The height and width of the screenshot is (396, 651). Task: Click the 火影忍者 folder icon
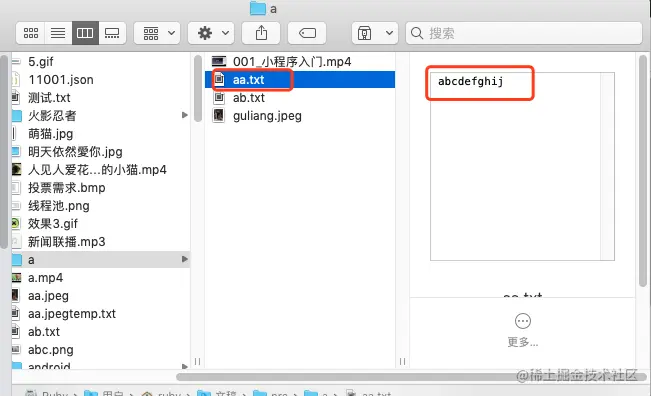point(17,115)
